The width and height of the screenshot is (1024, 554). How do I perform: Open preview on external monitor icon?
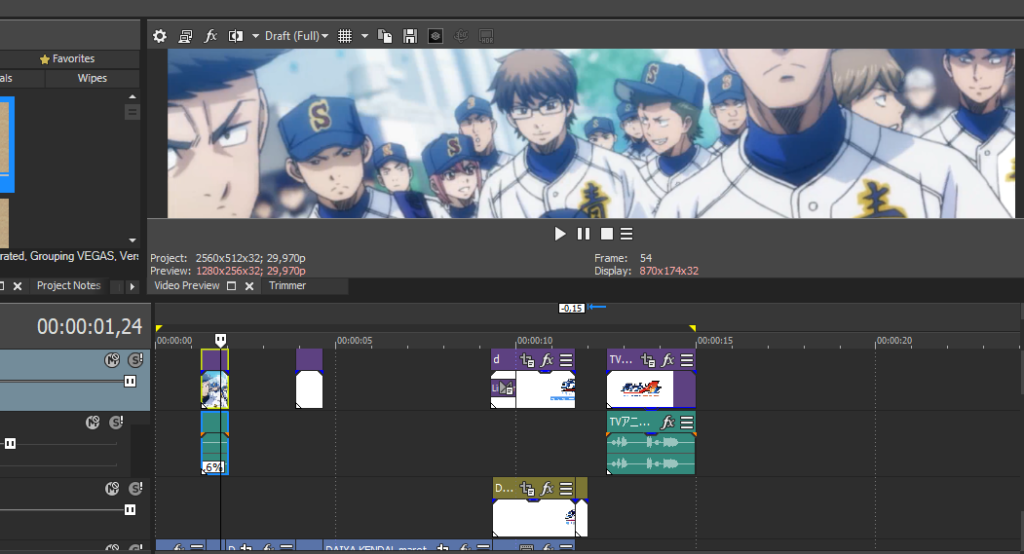[x=185, y=36]
